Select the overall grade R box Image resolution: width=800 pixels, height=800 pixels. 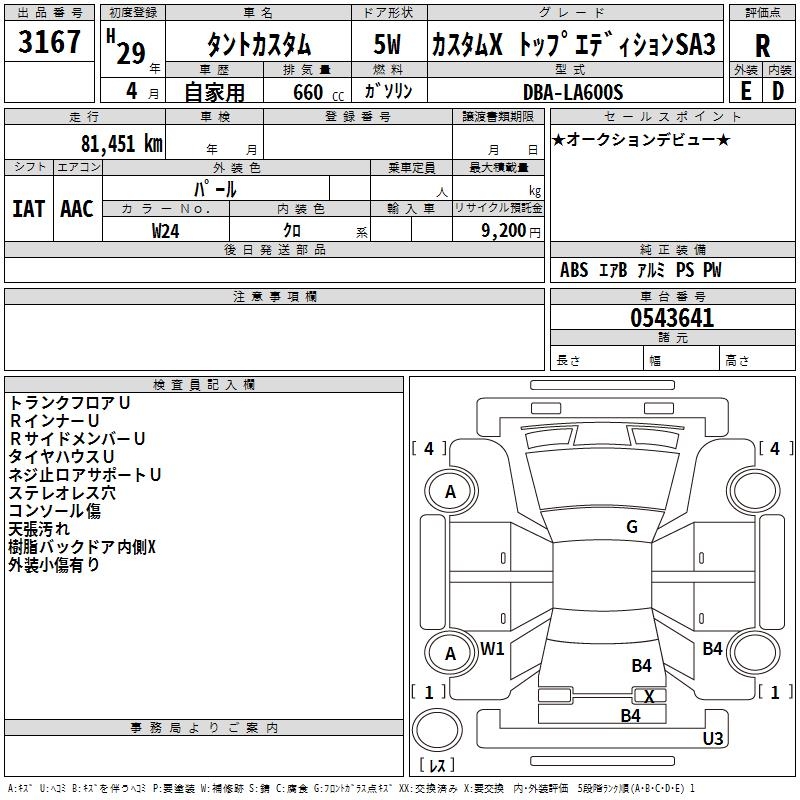tap(762, 45)
